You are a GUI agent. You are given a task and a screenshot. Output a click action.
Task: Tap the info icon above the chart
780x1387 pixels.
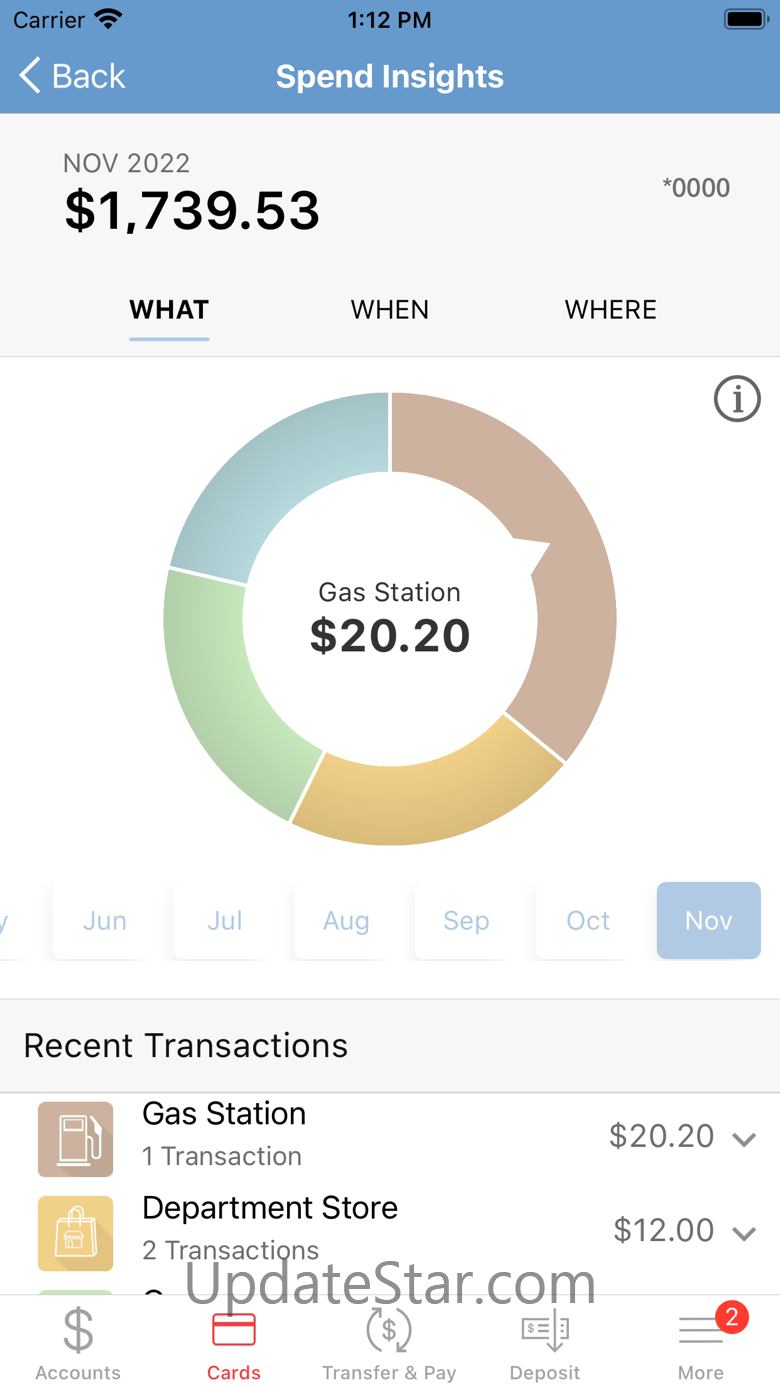tap(737, 400)
